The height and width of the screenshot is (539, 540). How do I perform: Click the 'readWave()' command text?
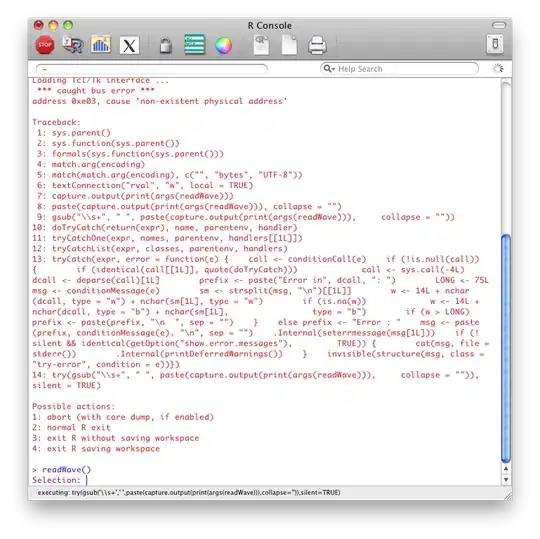66,470
